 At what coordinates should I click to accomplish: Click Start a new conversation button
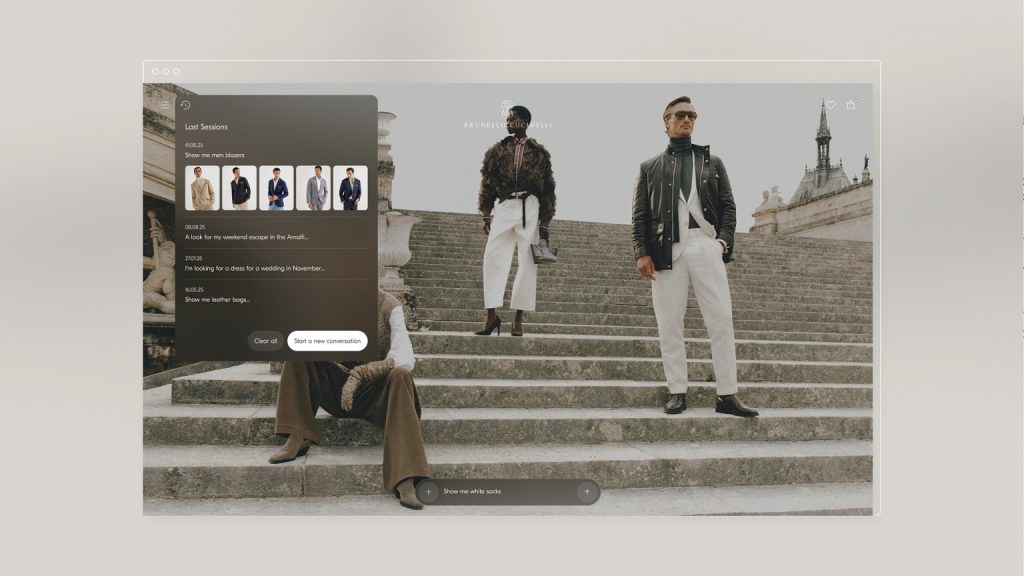tap(327, 341)
